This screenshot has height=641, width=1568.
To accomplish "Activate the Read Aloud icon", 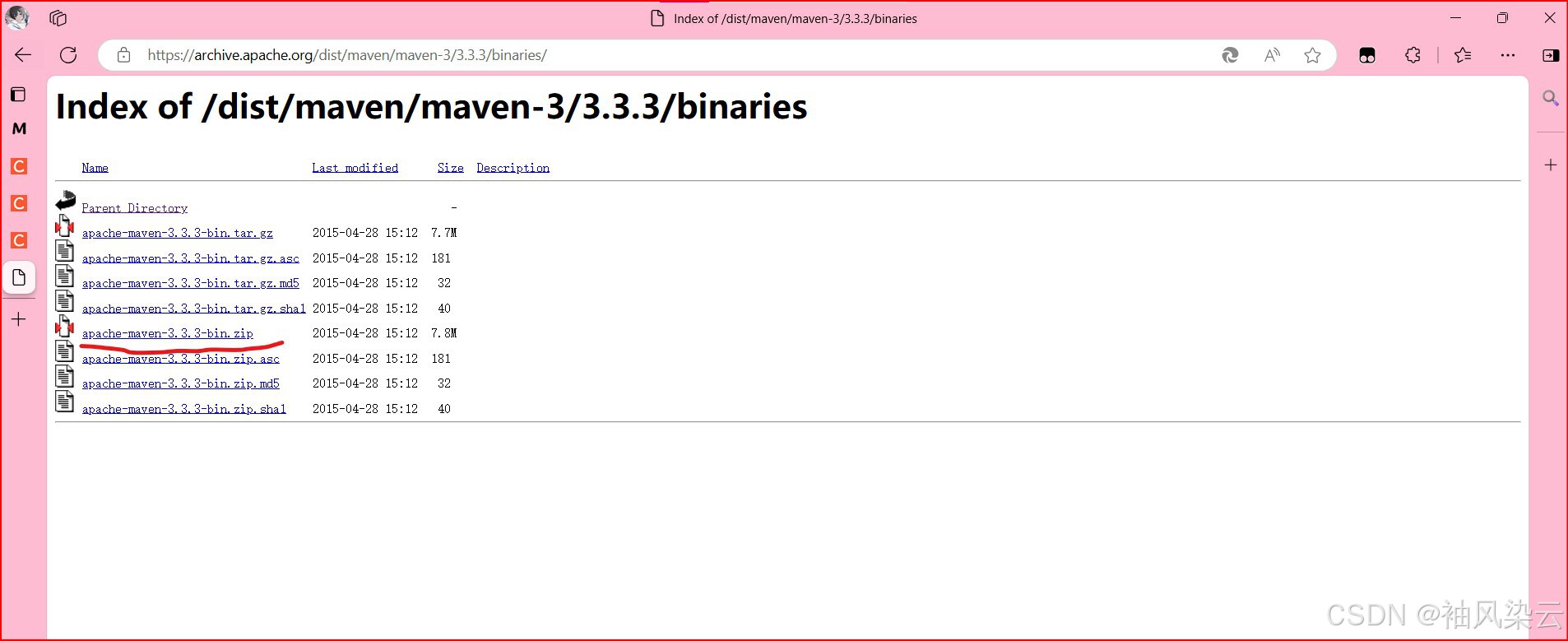I will (1272, 55).
